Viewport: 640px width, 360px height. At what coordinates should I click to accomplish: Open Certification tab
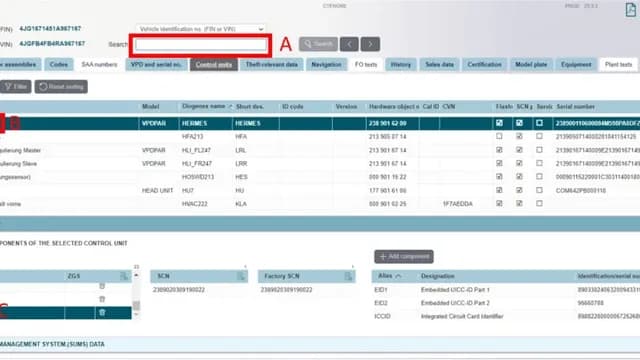pyautogui.click(x=484, y=64)
